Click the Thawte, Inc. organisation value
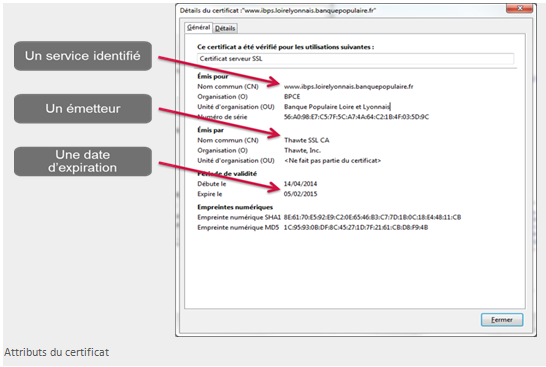 [x=302, y=150]
